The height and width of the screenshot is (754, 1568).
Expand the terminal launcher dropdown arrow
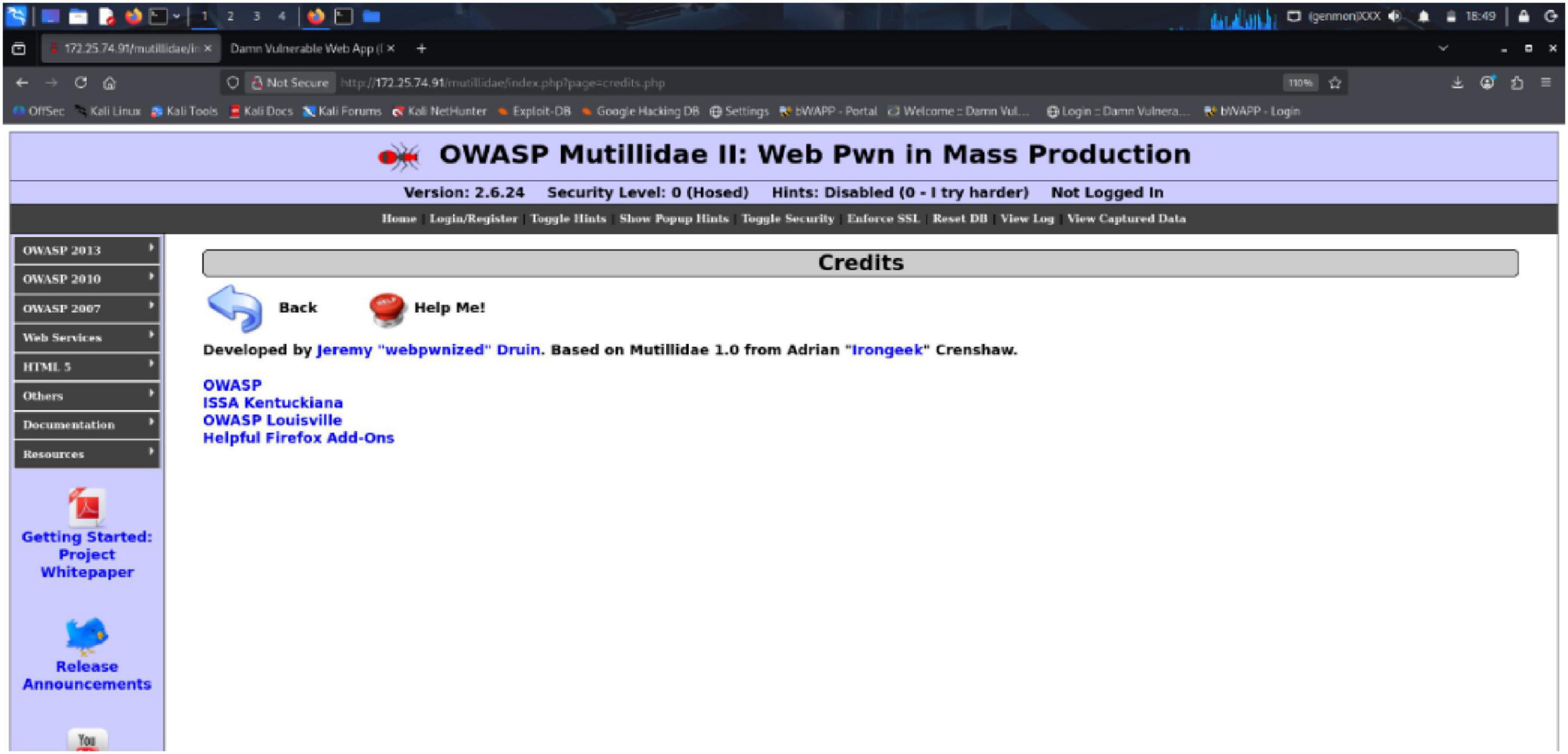pos(177,16)
